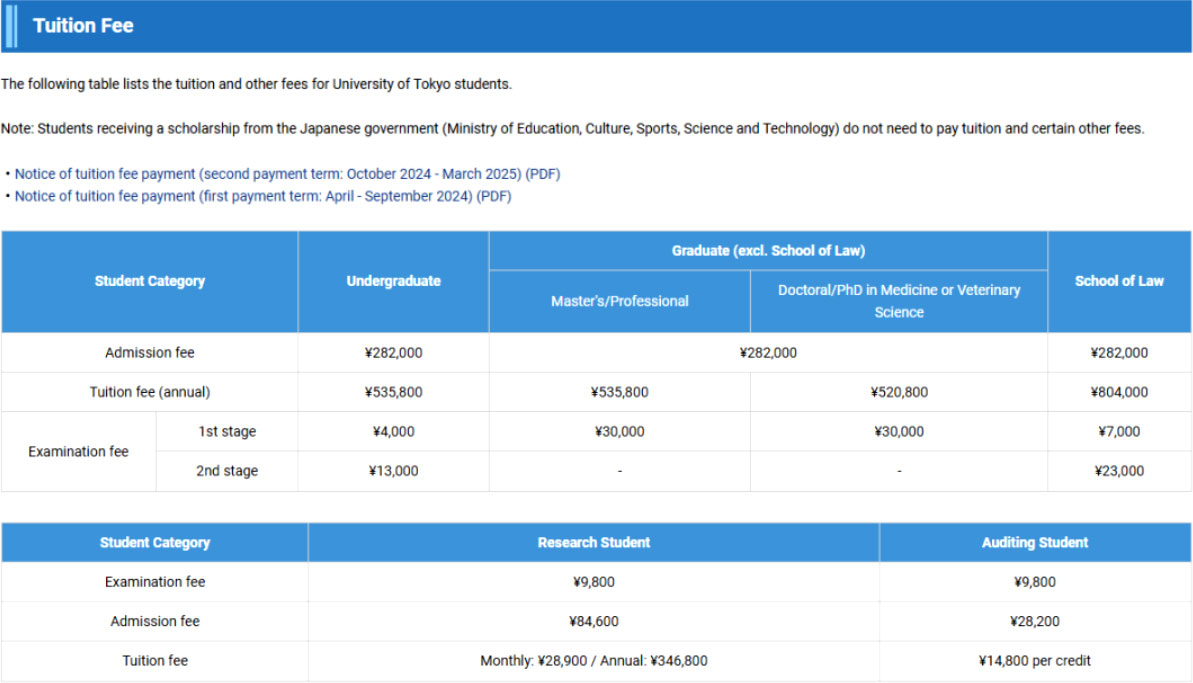Open the second payment term tuition notice PDF
Image resolution: width=1193 pixels, height=683 pixels.
coord(288,174)
